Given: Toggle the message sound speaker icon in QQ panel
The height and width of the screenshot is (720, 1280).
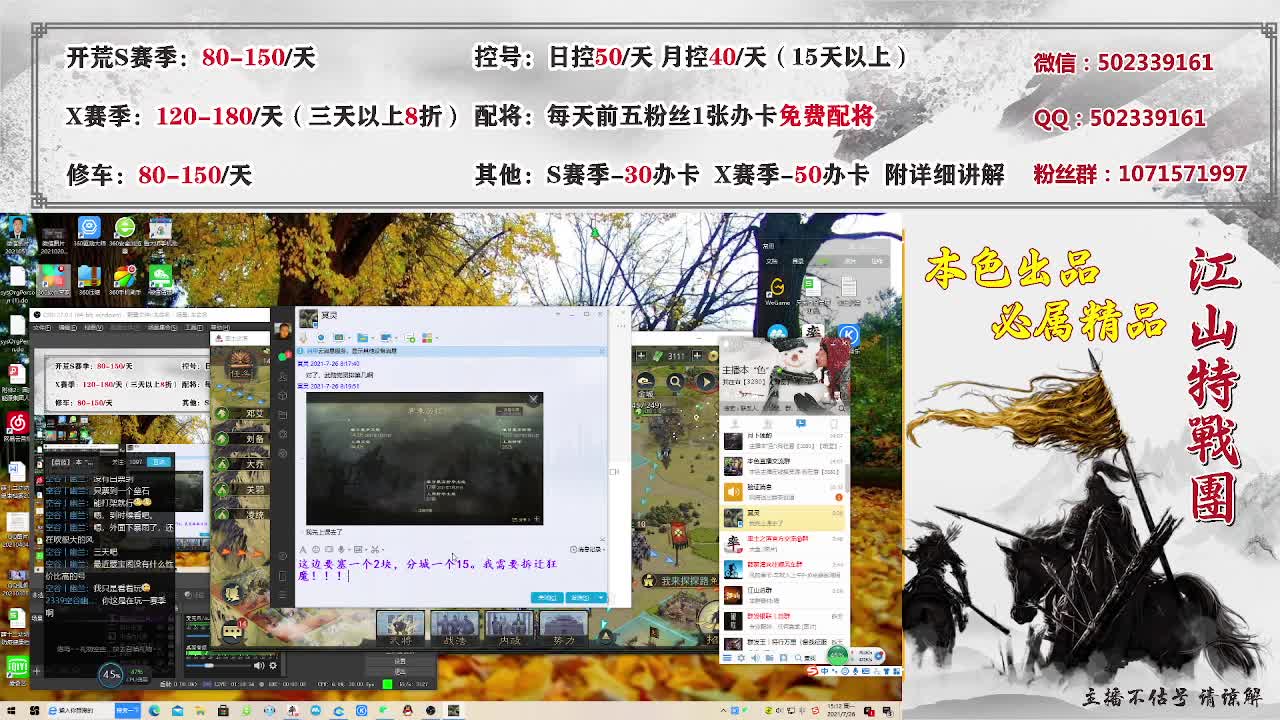Looking at the screenshot, I should click(x=754, y=657).
